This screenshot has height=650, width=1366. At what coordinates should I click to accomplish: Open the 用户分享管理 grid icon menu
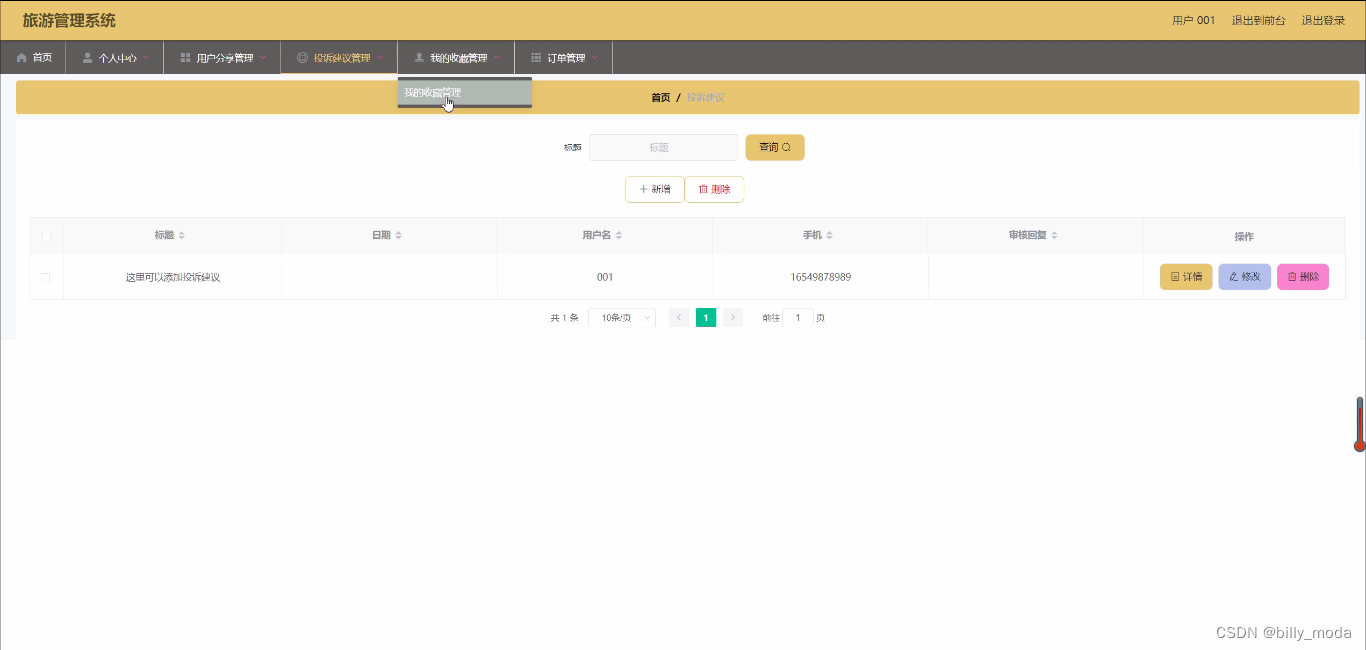[x=185, y=58]
